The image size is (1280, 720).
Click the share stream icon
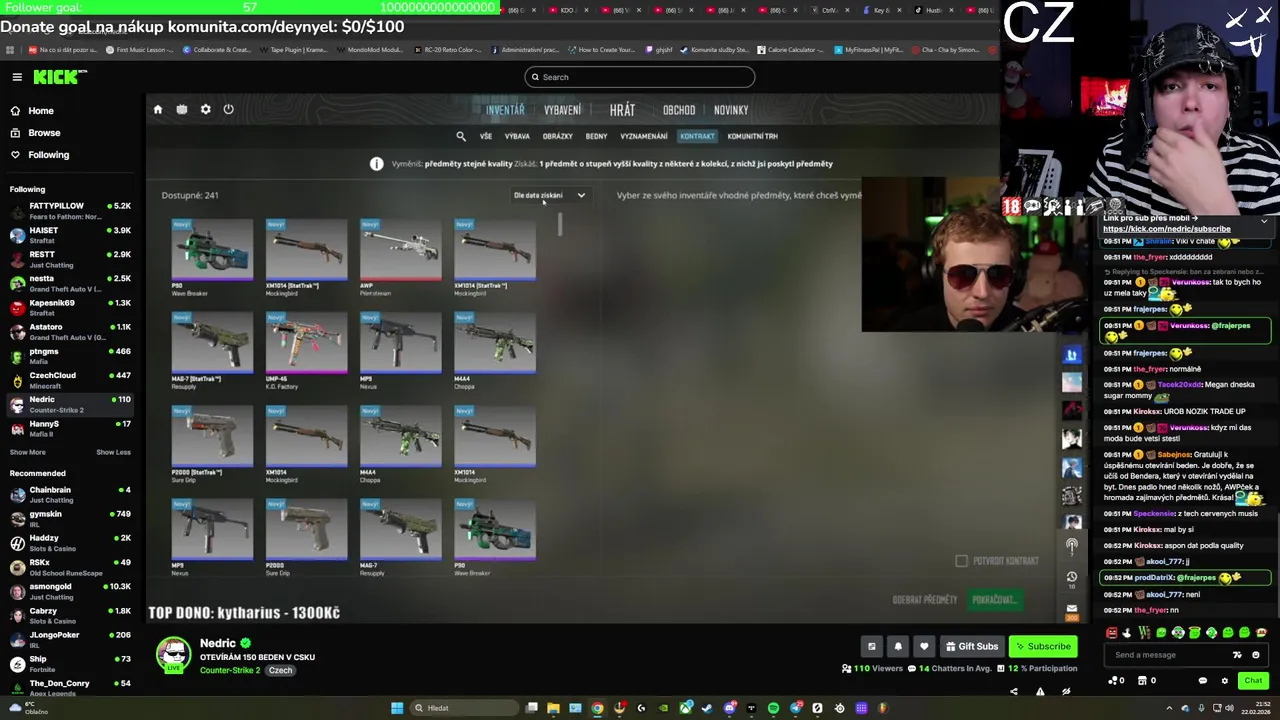click(1013, 691)
